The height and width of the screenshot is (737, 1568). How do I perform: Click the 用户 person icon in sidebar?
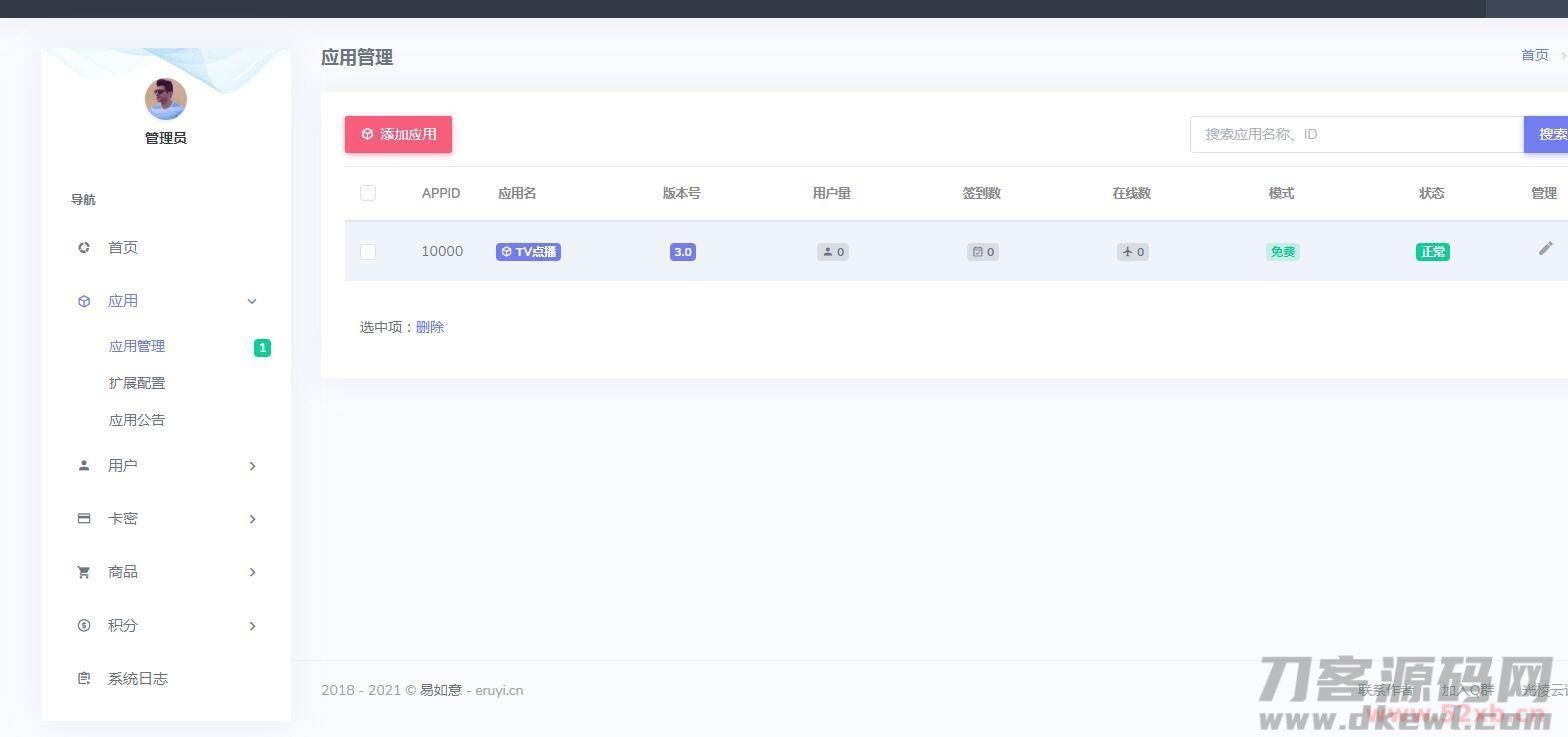(x=84, y=466)
